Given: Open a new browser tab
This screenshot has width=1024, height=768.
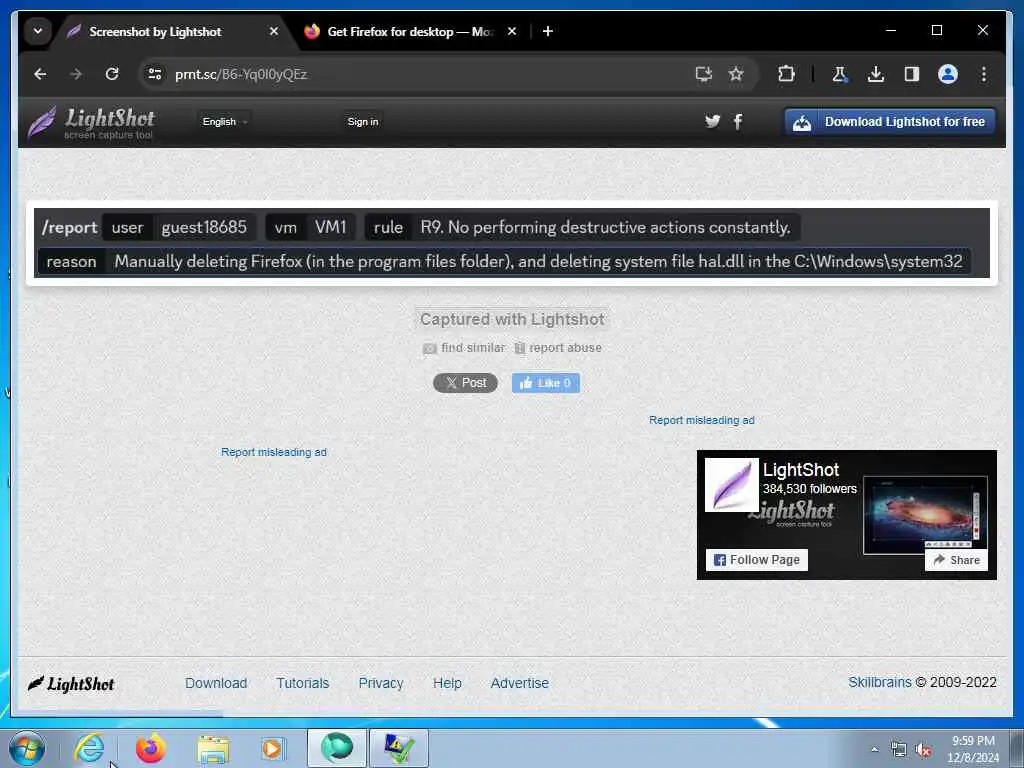Looking at the screenshot, I should point(548,31).
